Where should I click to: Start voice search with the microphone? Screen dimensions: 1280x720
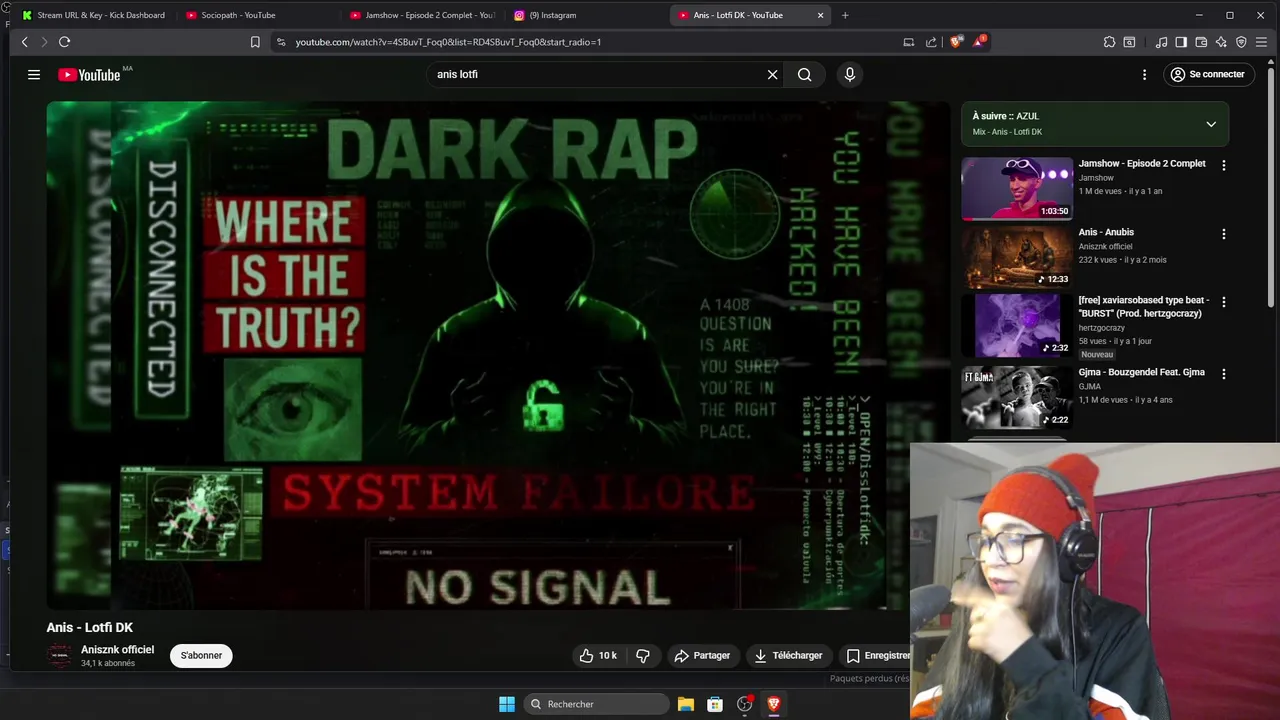pos(850,74)
